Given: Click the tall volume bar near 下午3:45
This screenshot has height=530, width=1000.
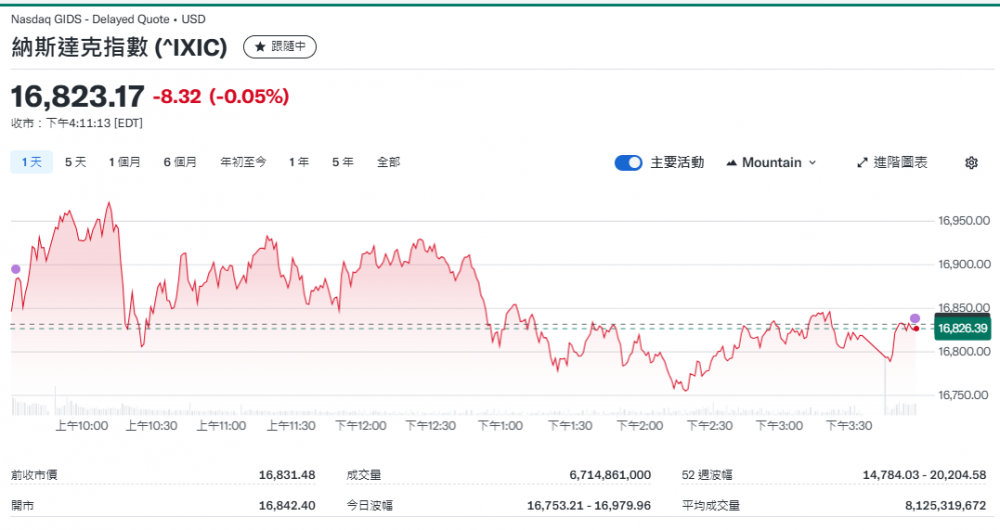Looking at the screenshot, I should click(x=886, y=390).
